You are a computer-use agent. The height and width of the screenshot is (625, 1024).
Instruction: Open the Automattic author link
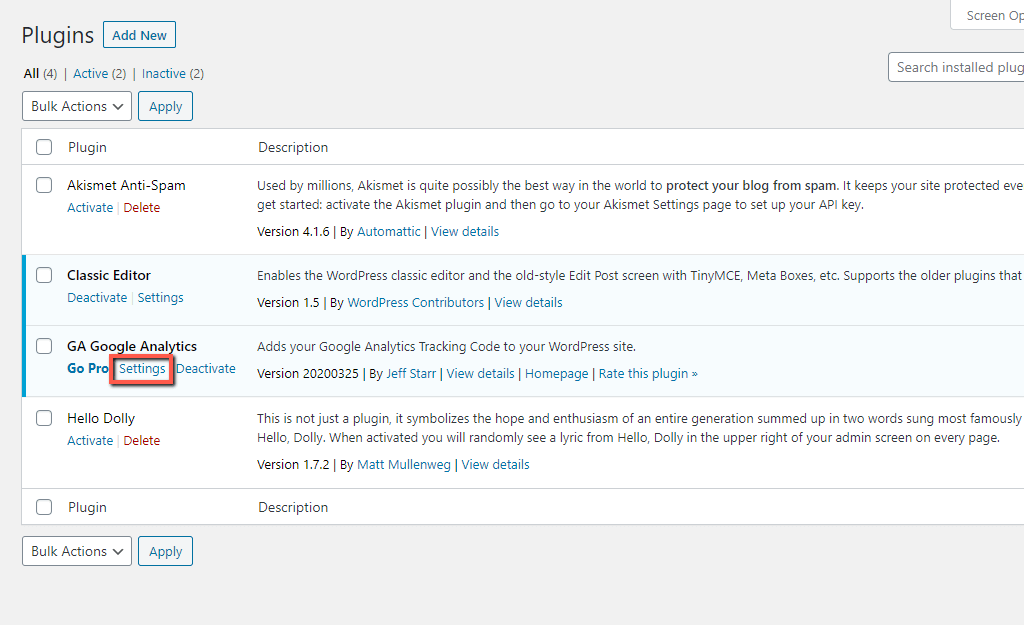389,232
